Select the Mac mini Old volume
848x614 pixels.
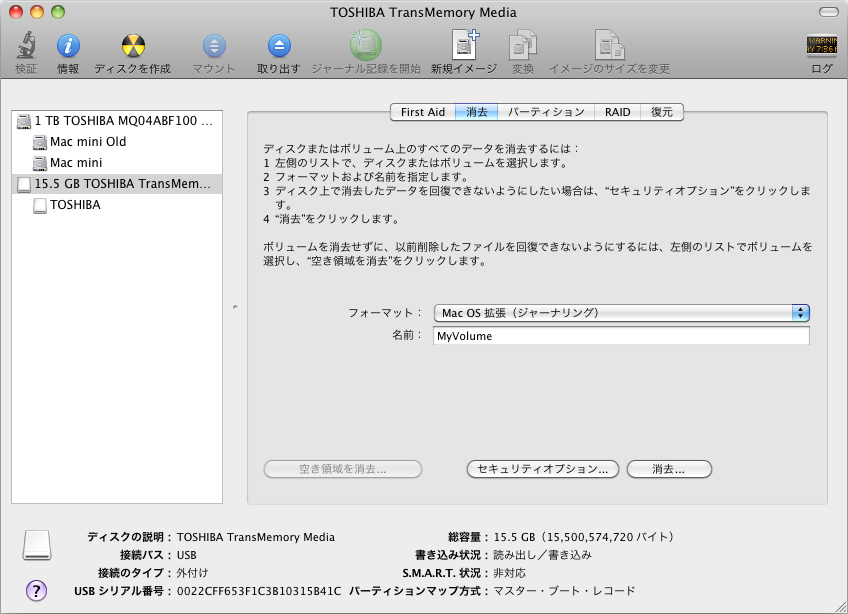[x=117, y=142]
